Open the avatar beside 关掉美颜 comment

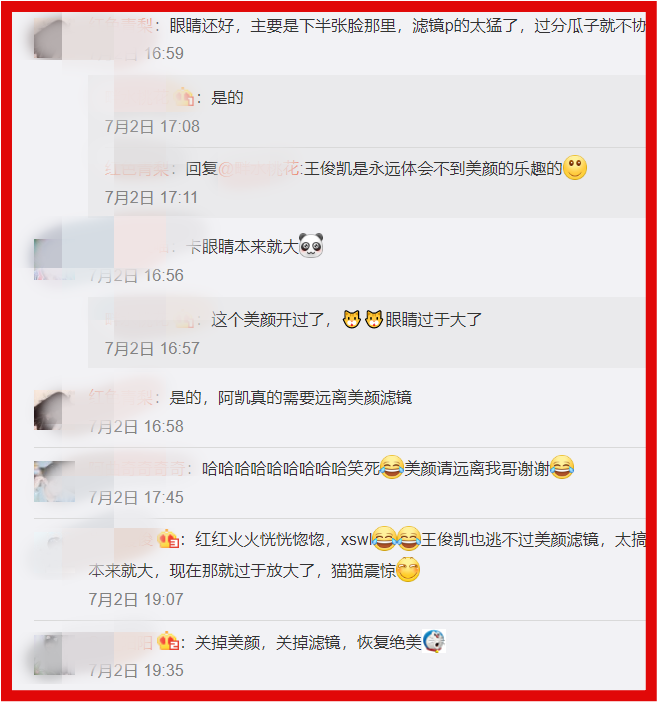coord(54,655)
